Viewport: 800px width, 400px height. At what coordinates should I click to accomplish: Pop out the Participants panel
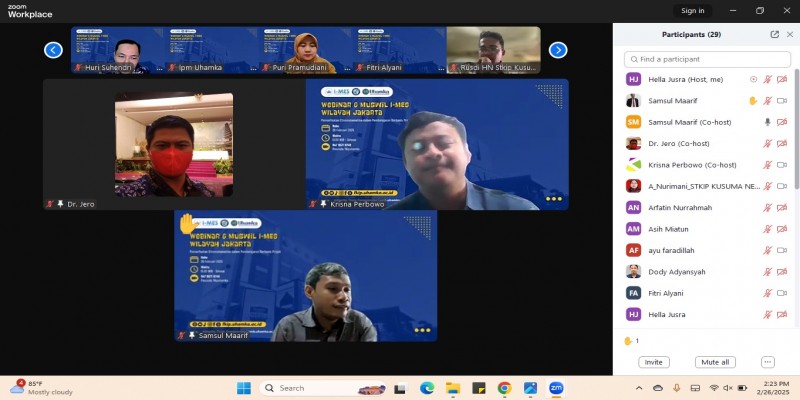[774, 34]
